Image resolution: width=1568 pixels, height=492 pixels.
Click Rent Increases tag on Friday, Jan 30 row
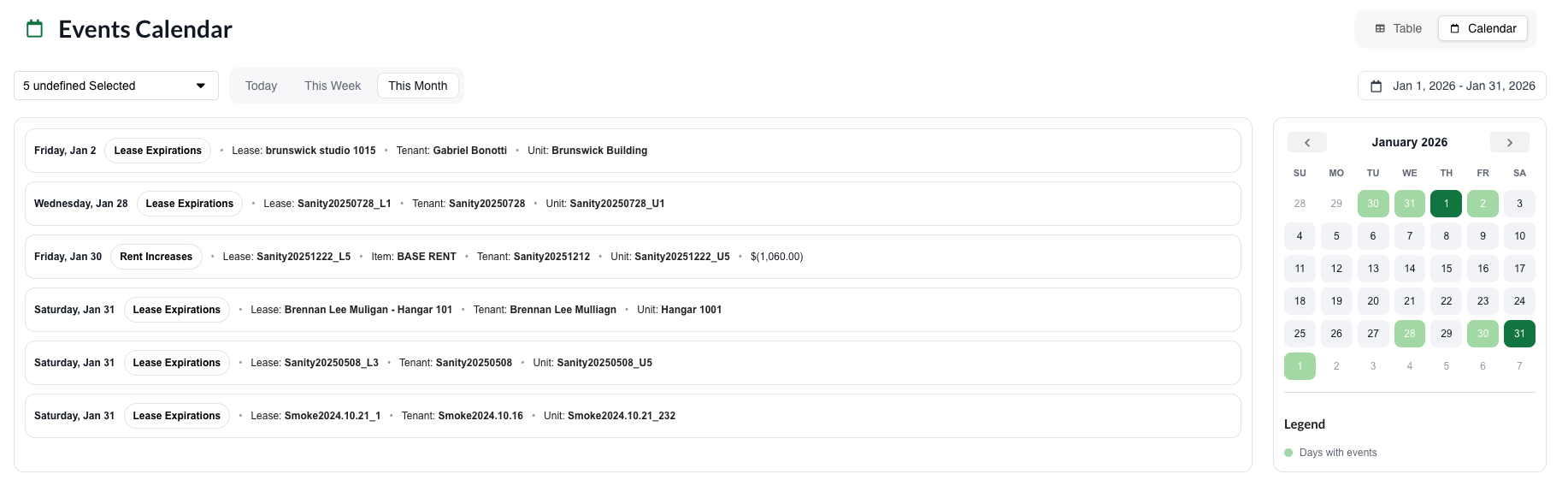[x=156, y=257]
